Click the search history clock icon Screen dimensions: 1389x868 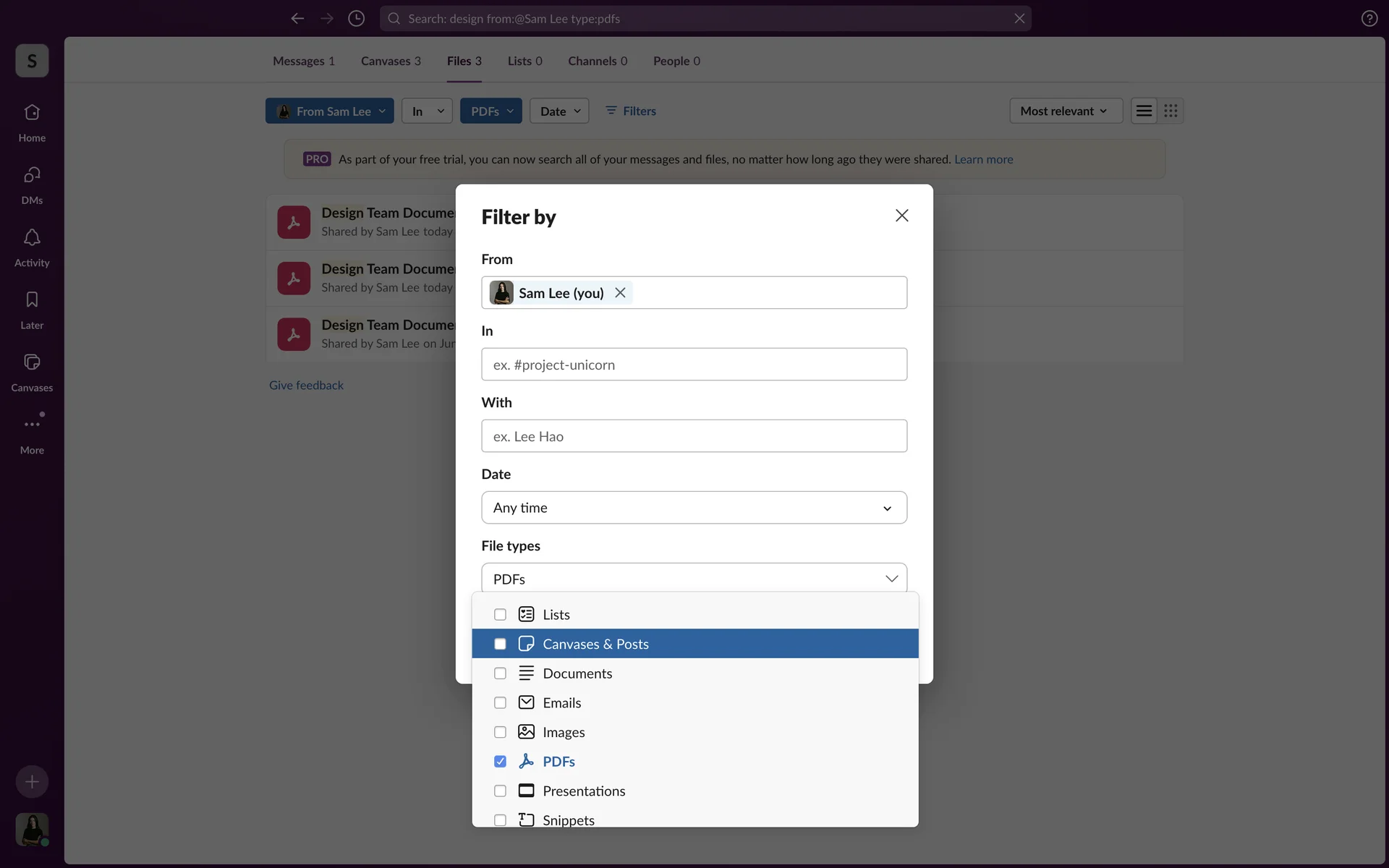(356, 19)
